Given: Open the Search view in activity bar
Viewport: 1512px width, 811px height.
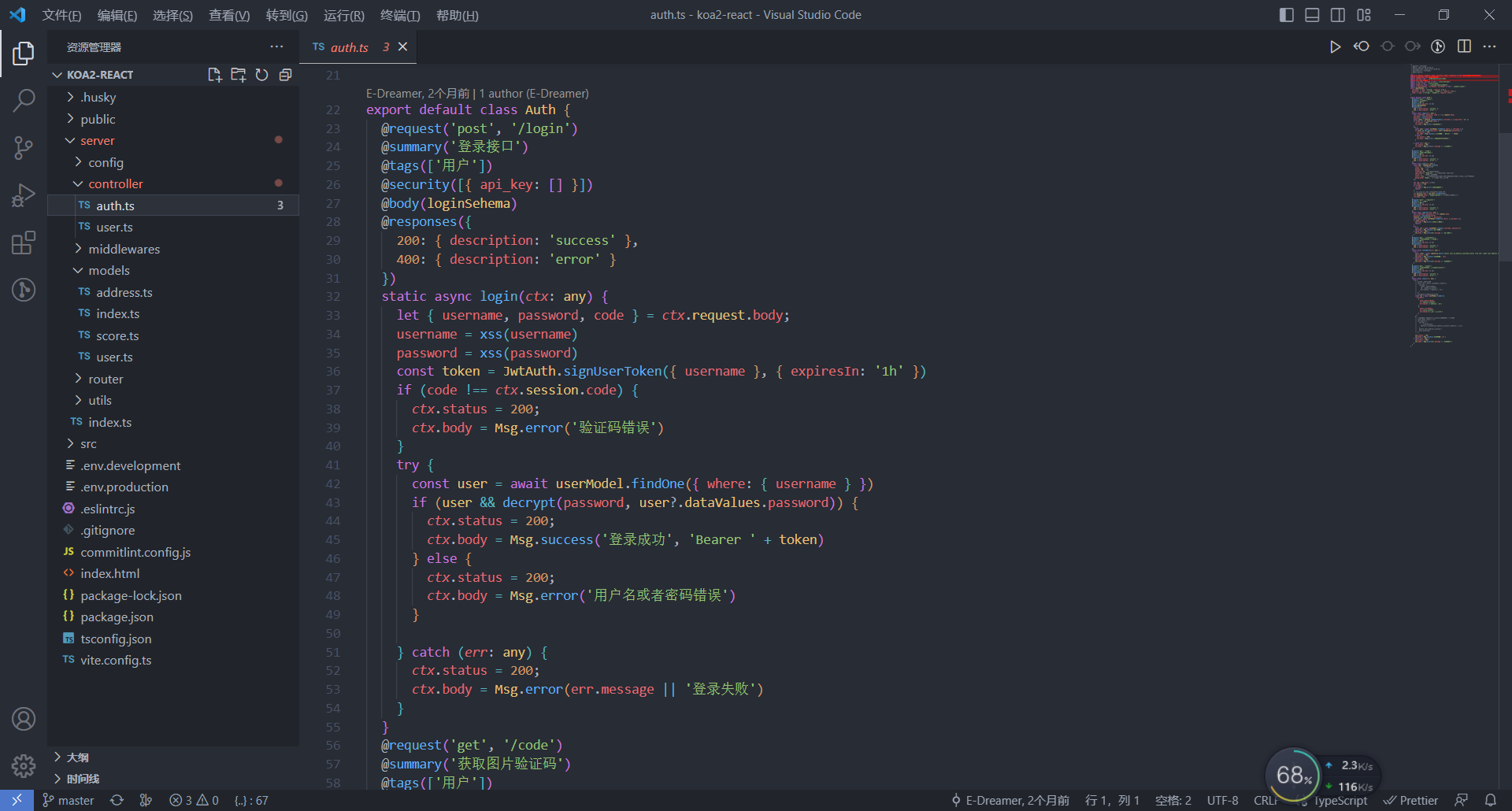Looking at the screenshot, I should (24, 100).
